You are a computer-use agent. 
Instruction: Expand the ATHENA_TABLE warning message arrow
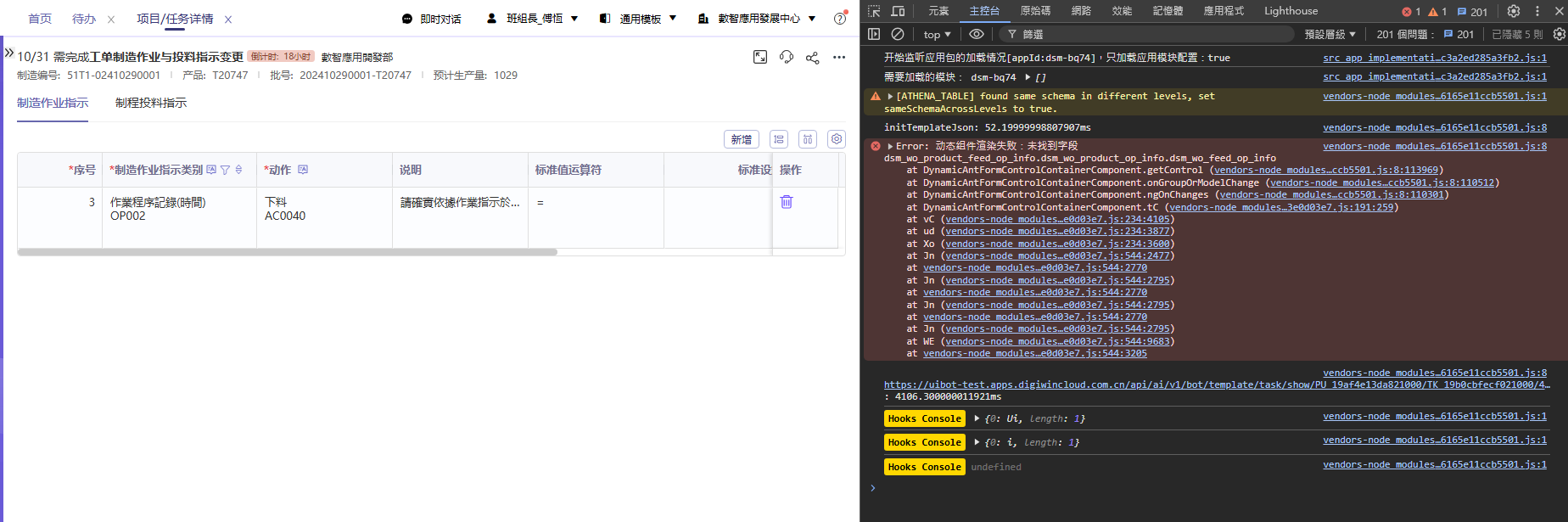890,97
